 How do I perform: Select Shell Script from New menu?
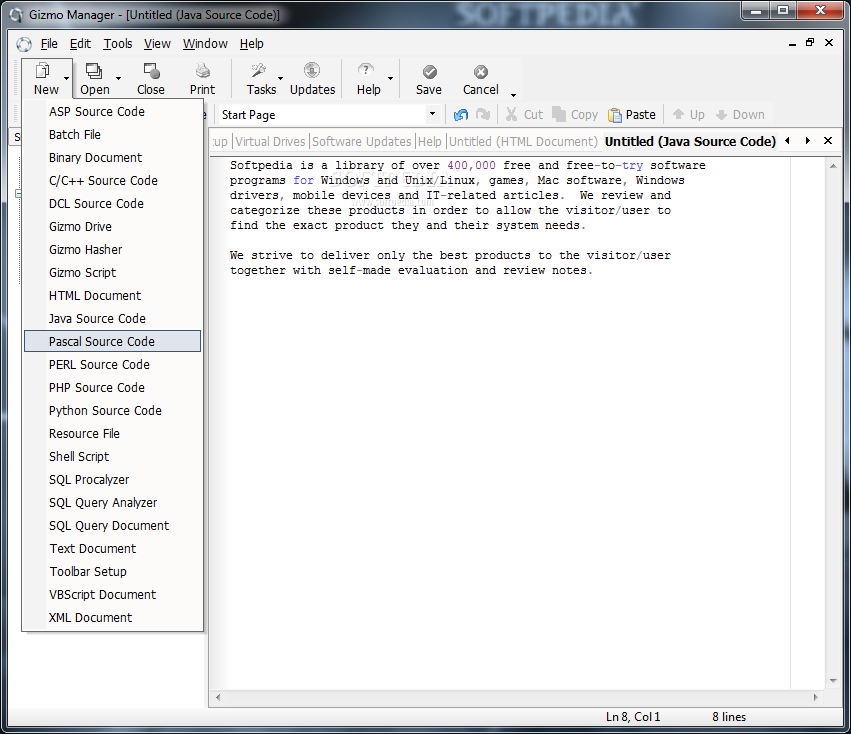click(x=112, y=457)
